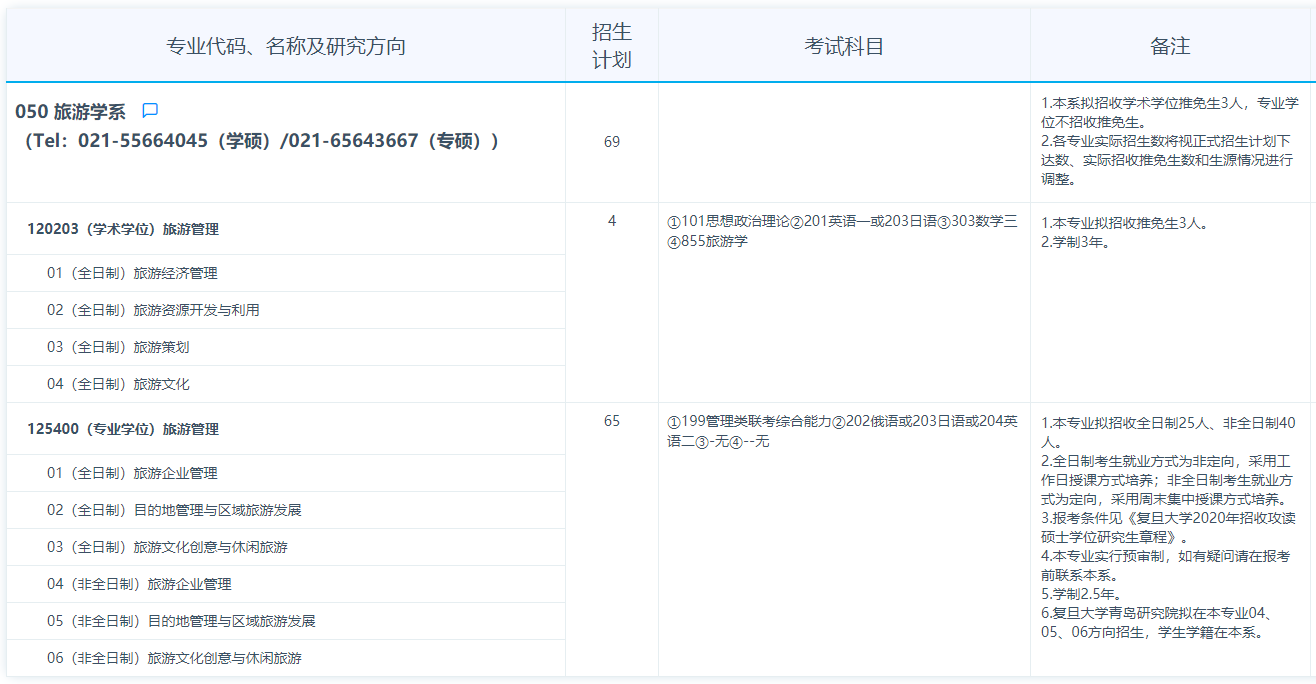Select the 120203（学术学位）旅游管理 row
The height and width of the screenshot is (684, 1316).
point(123,229)
